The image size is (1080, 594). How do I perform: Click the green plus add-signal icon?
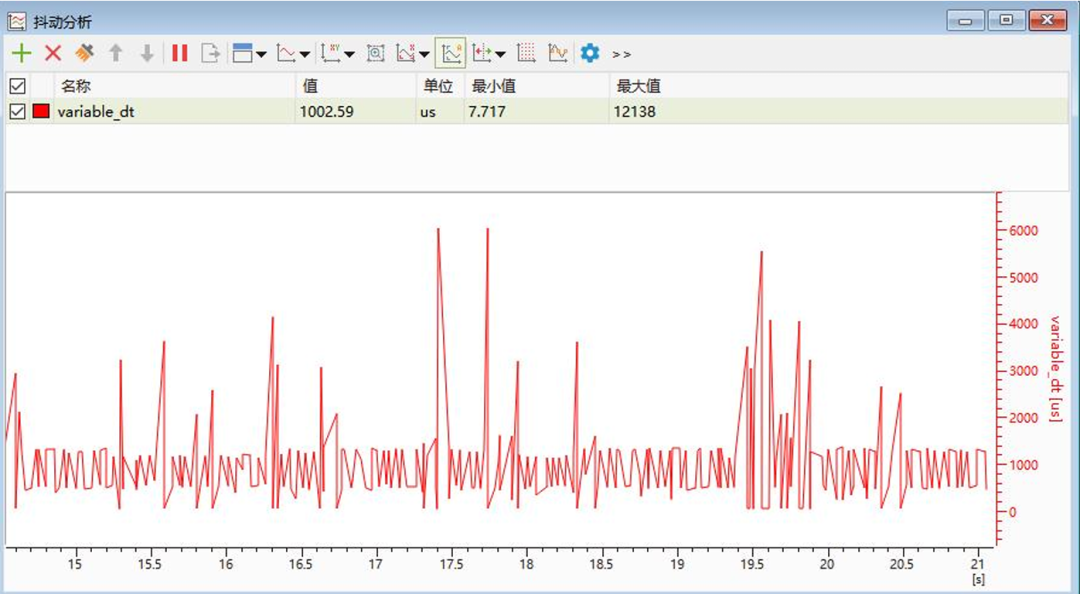[x=21, y=53]
